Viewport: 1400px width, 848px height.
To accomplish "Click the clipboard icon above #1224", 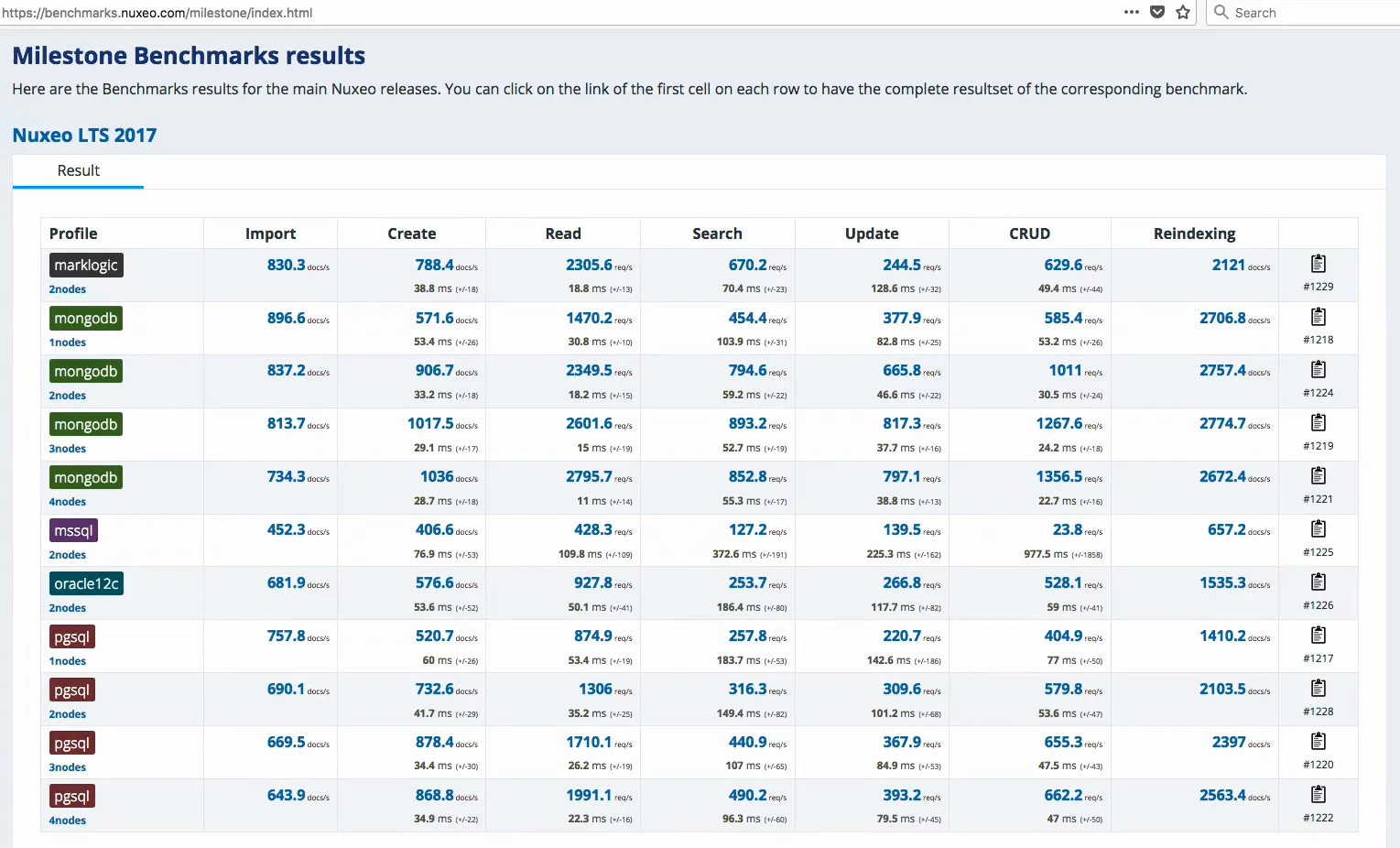I will pyautogui.click(x=1318, y=370).
